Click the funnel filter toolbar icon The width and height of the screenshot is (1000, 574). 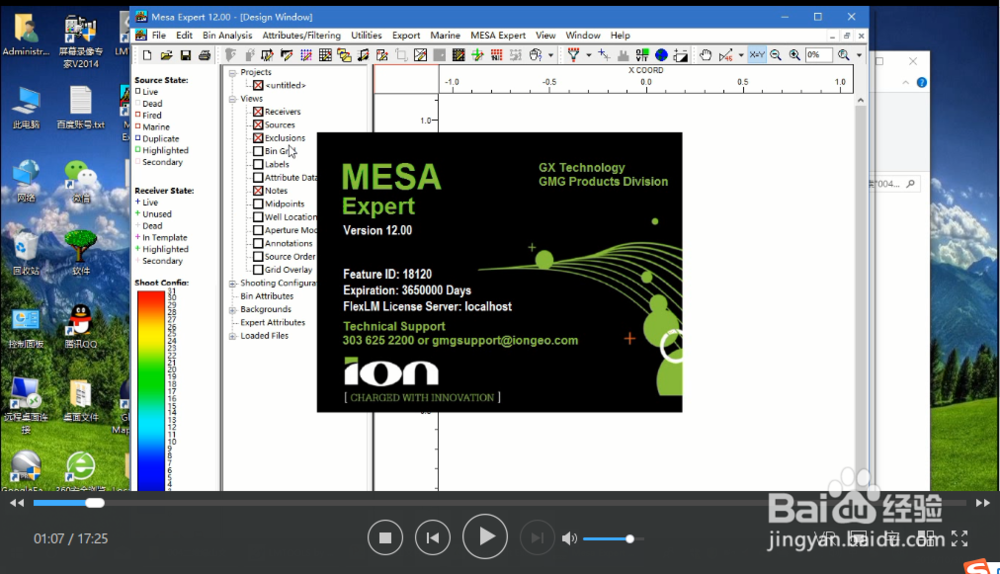[x=573, y=55]
